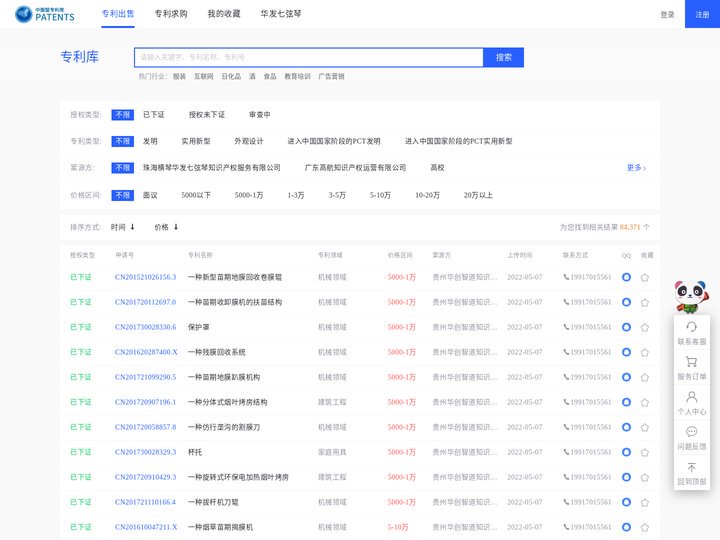Favorite star for 一种苗期收卸膜机的扶苗结构
The image size is (720, 540).
[645, 302]
